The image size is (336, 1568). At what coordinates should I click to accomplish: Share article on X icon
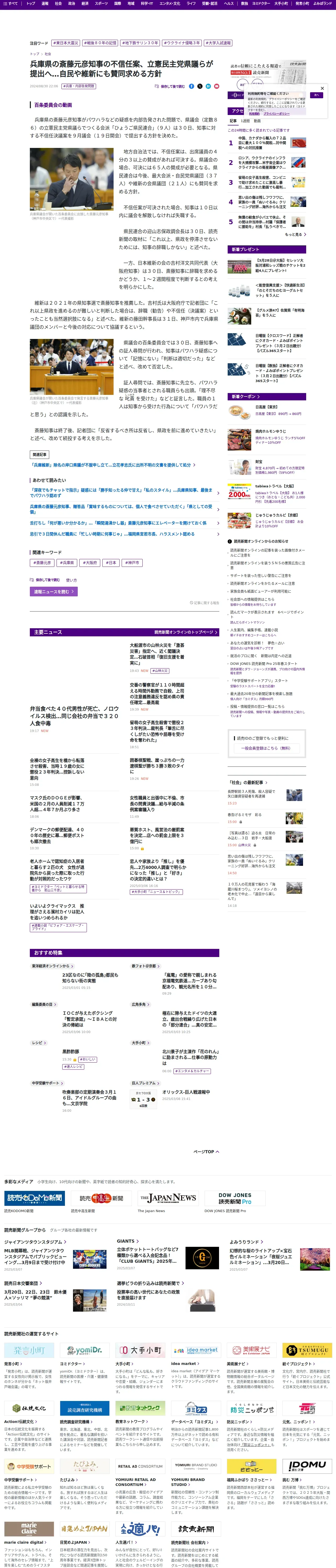(x=199, y=87)
